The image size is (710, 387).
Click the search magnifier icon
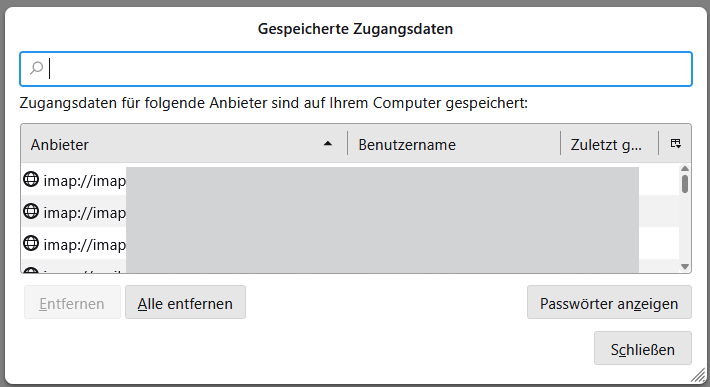36,68
